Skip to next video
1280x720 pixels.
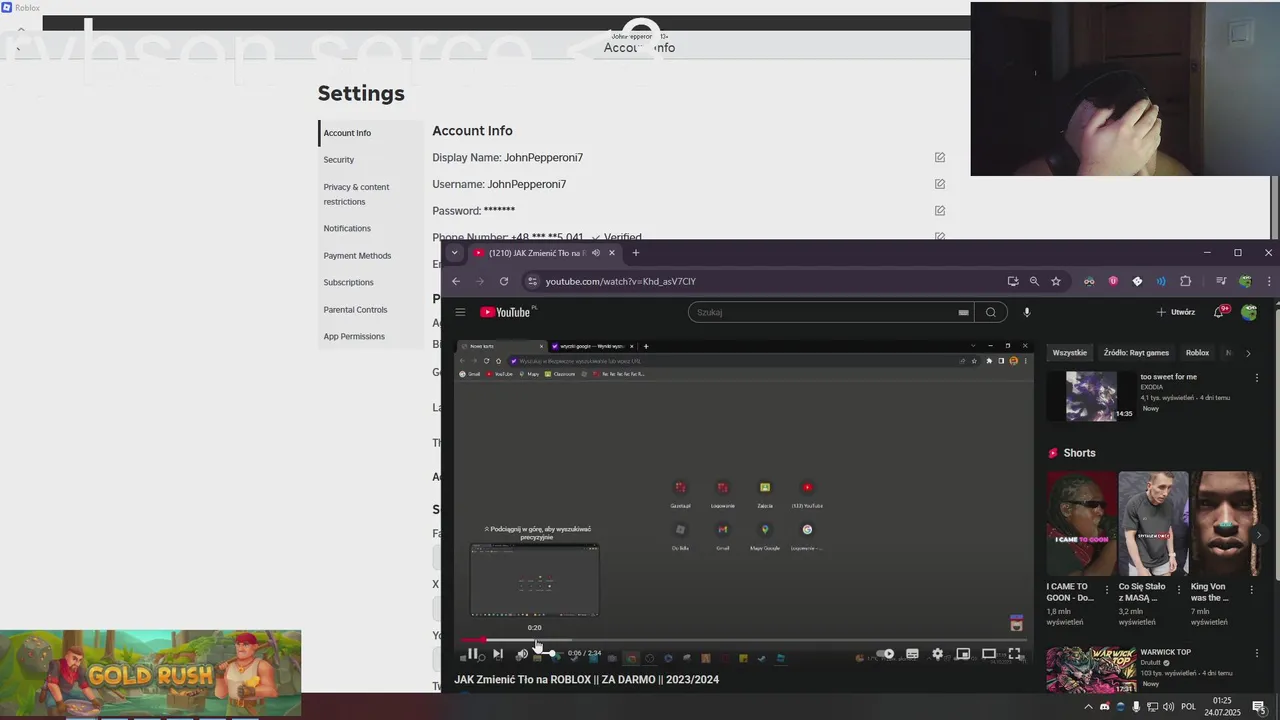(x=498, y=654)
